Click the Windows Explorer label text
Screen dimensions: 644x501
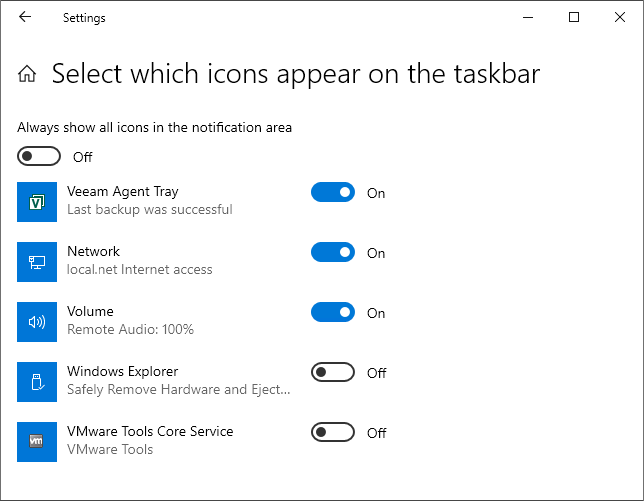click(122, 371)
